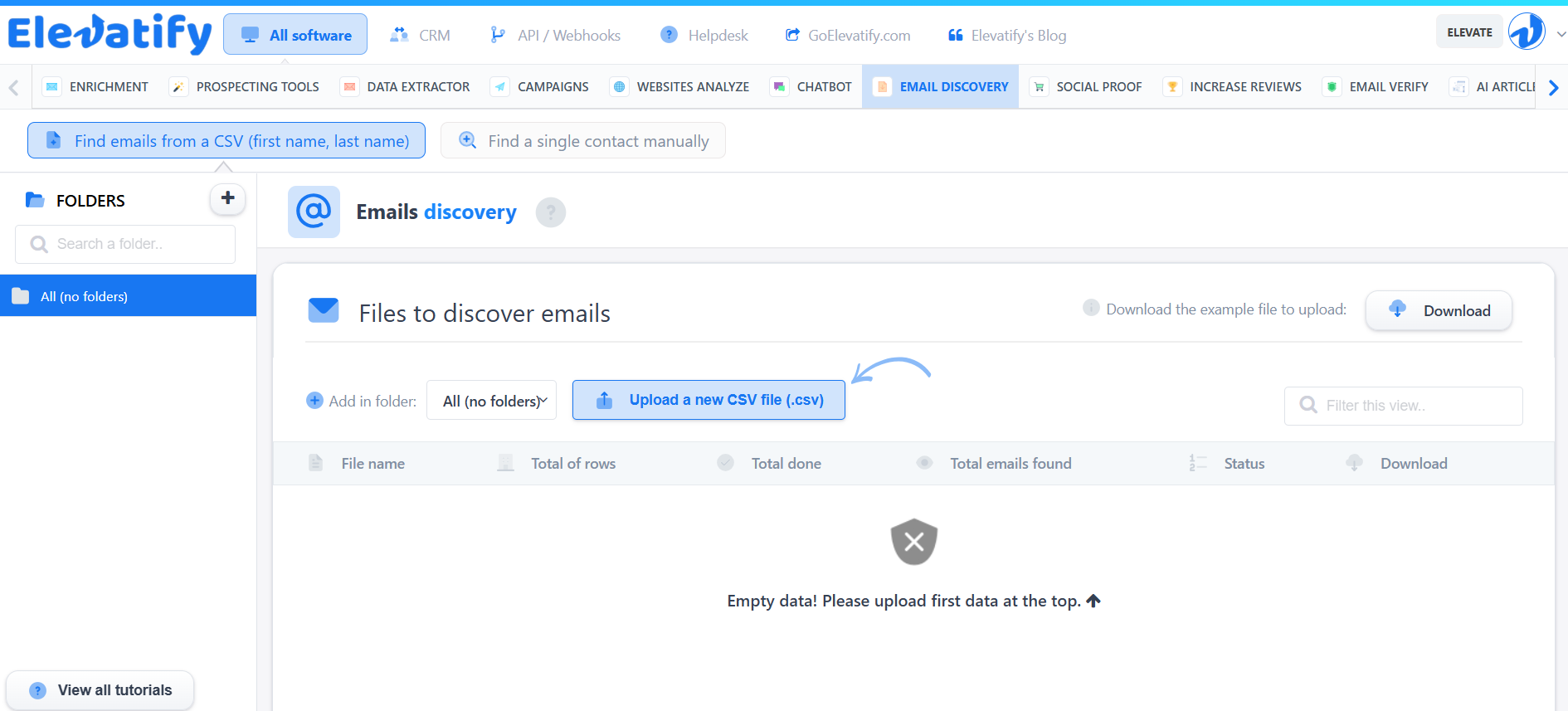Download the example CSV file
Screen dimensions: 1568x711
(1439, 310)
